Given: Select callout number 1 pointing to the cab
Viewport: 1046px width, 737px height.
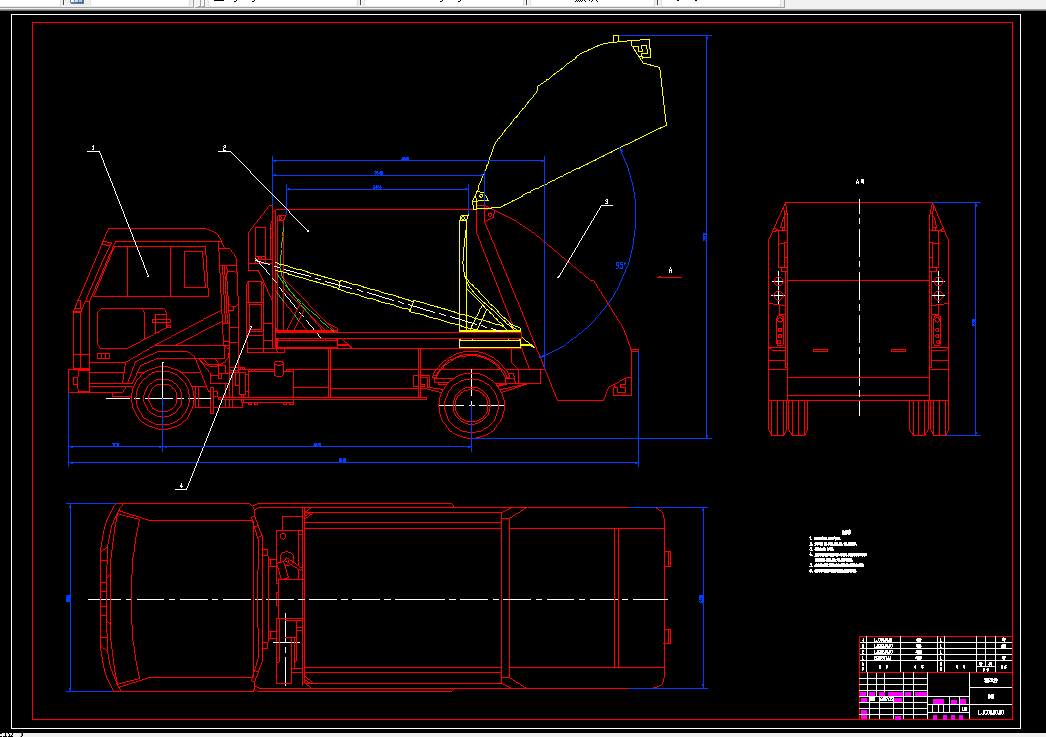Looking at the screenshot, I should [93, 148].
